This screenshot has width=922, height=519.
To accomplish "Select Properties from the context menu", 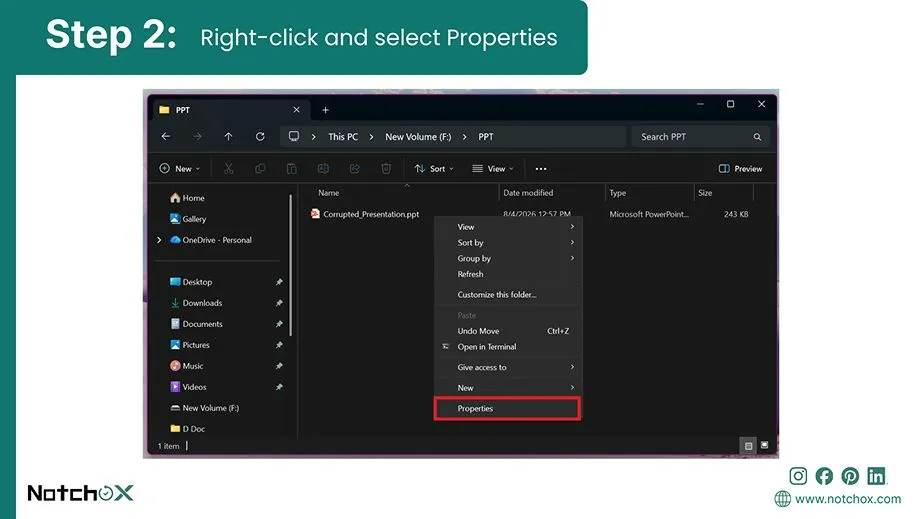I will pos(508,408).
